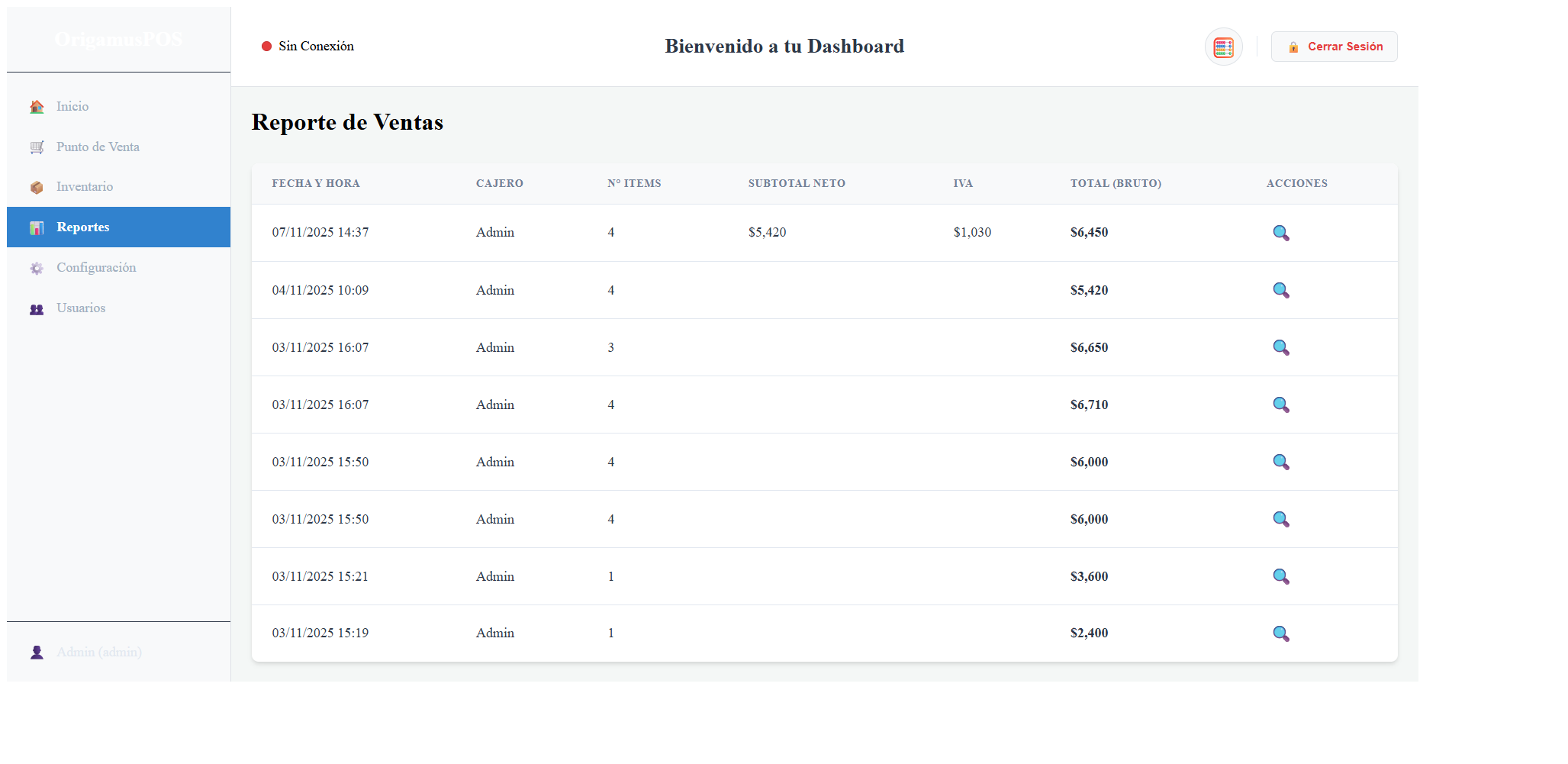Open details for the 04/11/2025 10:09 sale
The height and width of the screenshot is (764, 1568).
[1280, 290]
